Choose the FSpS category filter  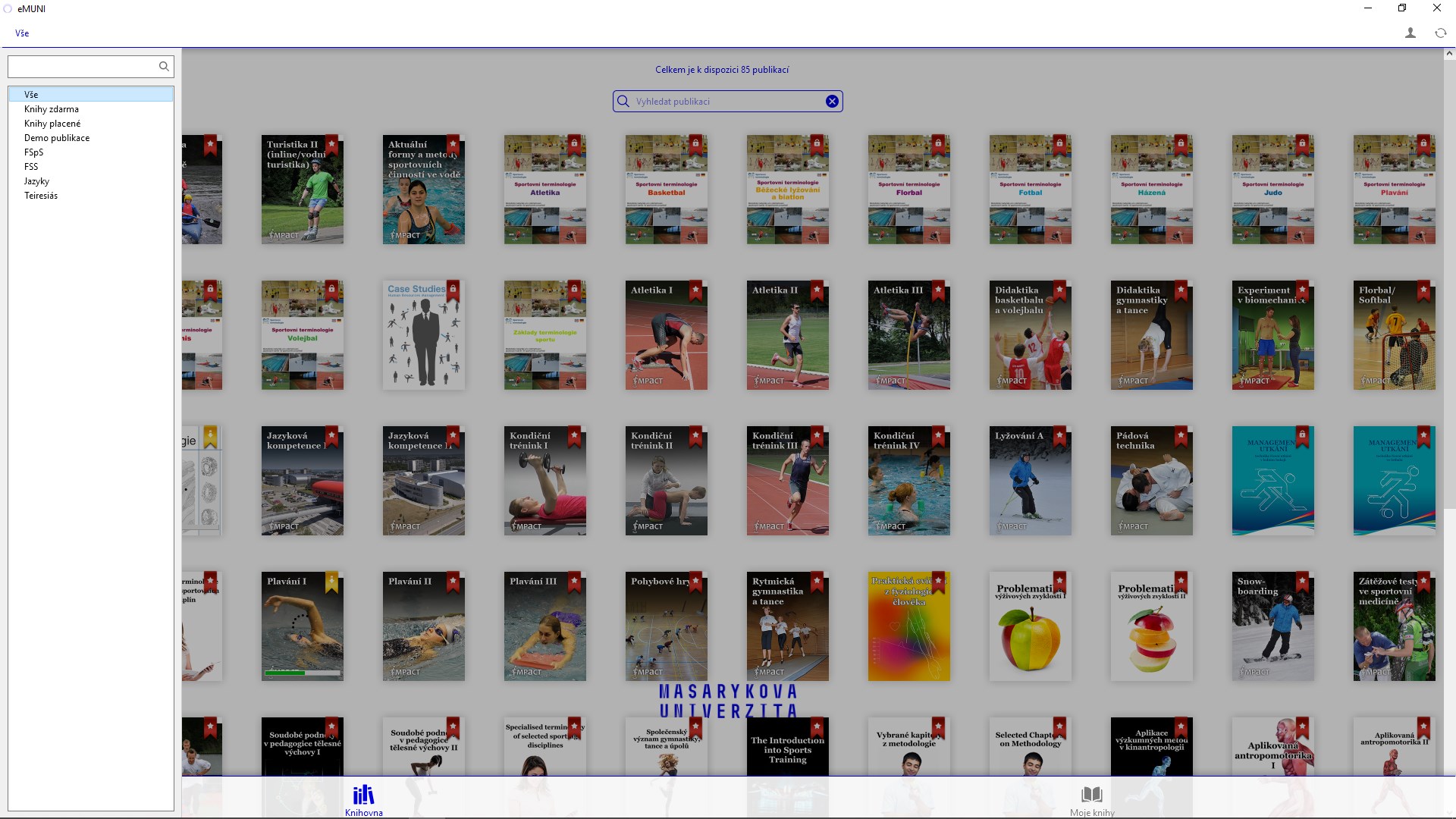[x=34, y=152]
